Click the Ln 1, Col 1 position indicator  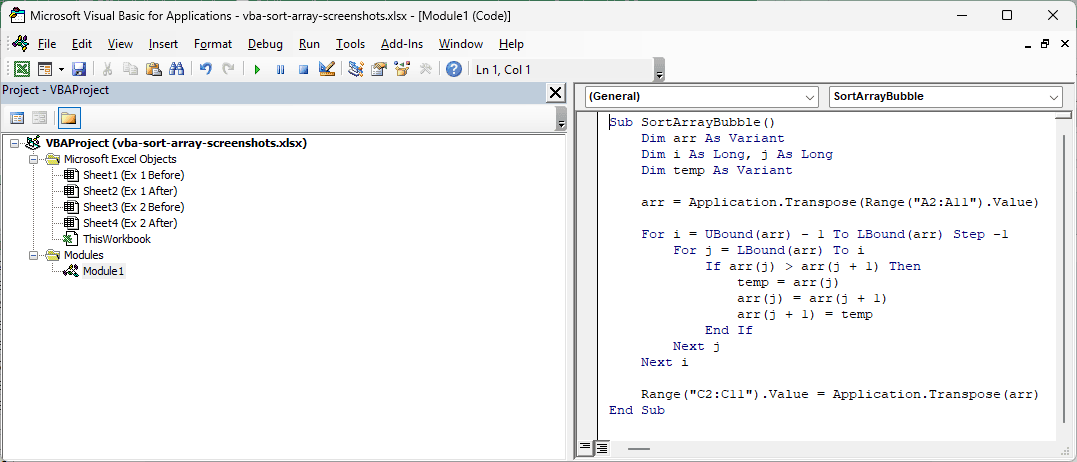503,69
